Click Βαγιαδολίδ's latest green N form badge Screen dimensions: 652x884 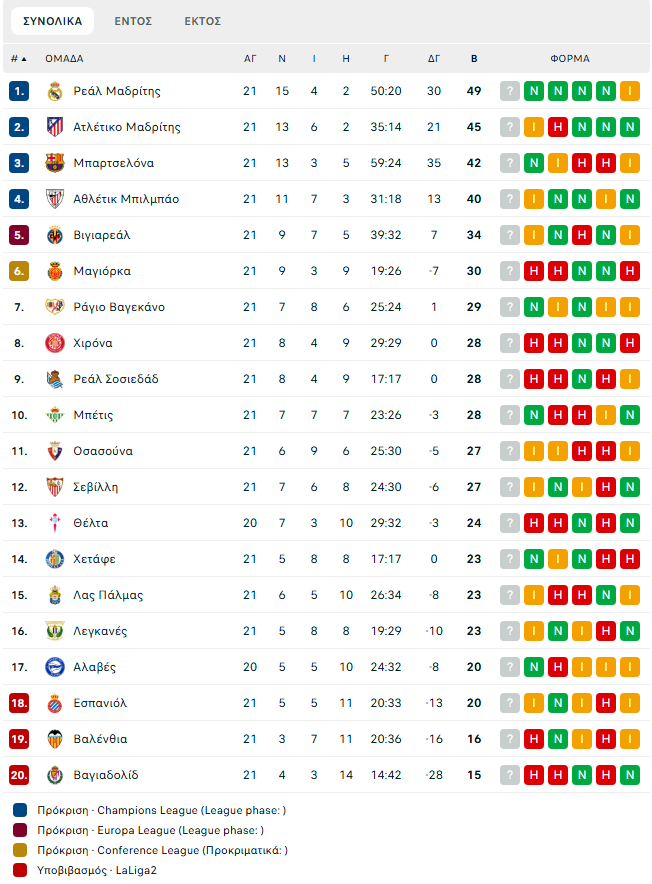(x=630, y=775)
